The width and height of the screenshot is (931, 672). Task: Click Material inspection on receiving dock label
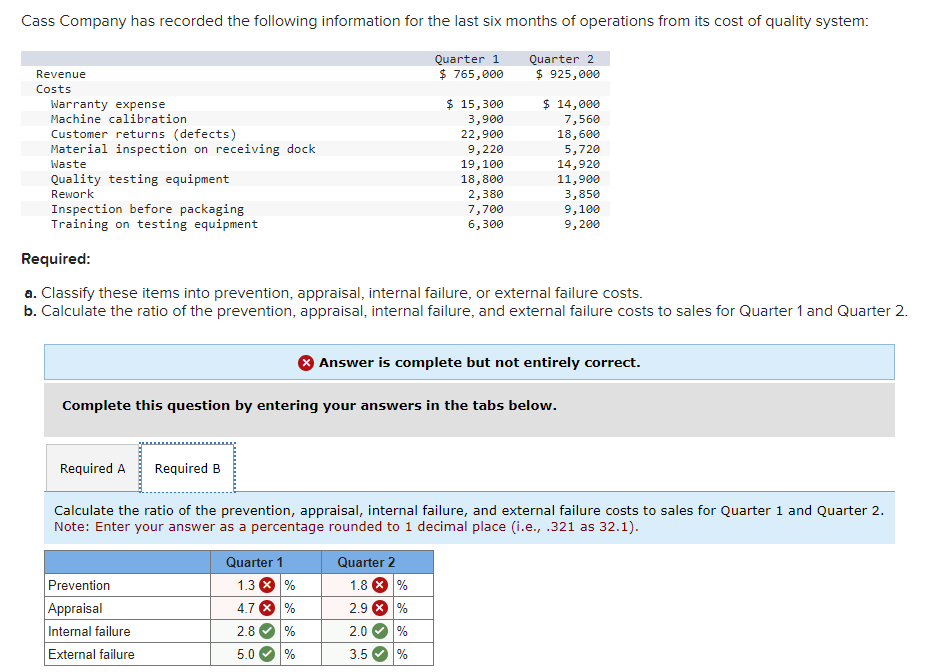[183, 149]
